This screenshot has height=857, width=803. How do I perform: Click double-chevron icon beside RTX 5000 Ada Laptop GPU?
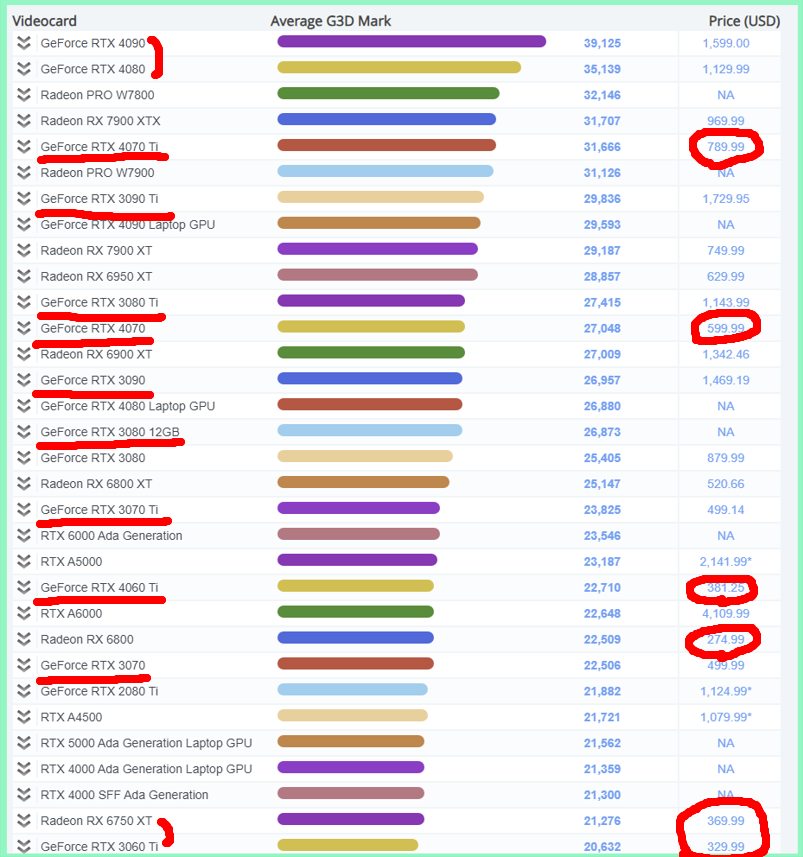[24, 743]
